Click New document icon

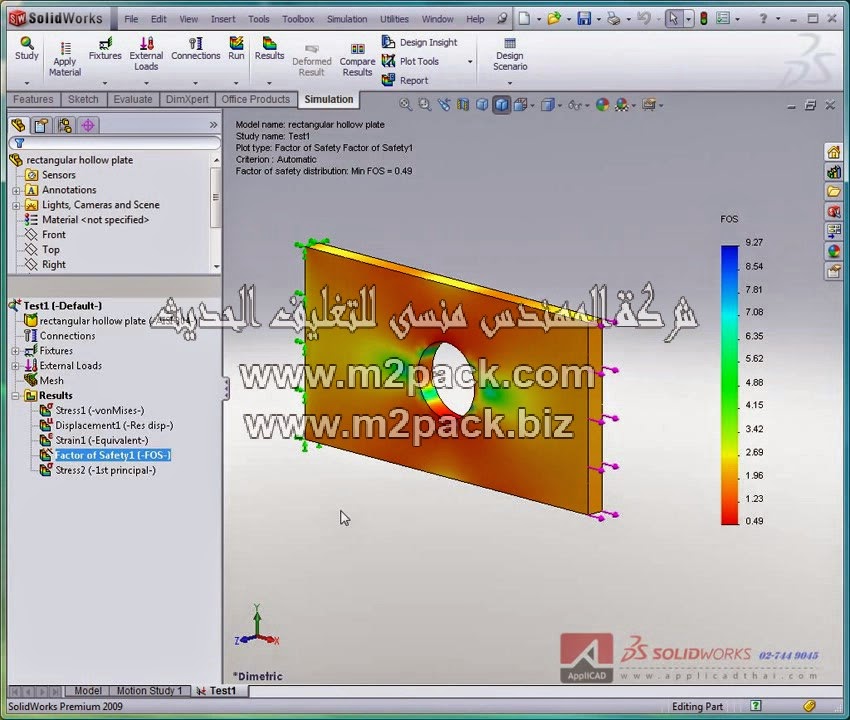coord(524,19)
